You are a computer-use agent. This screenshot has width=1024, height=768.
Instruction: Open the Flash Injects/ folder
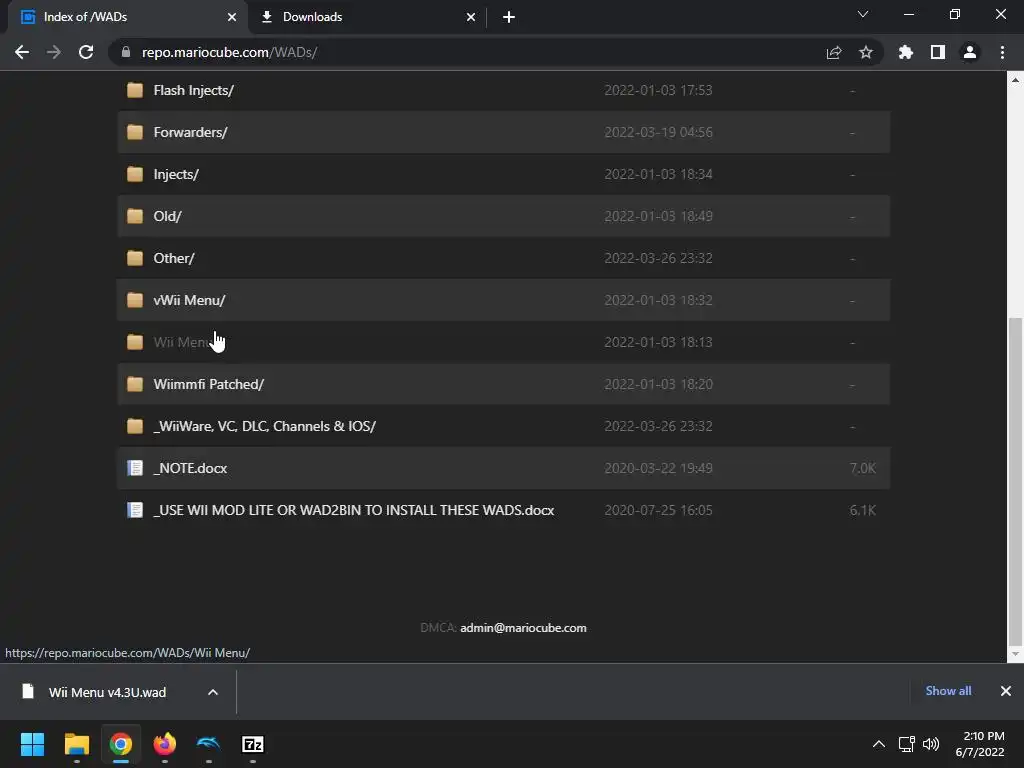(193, 90)
